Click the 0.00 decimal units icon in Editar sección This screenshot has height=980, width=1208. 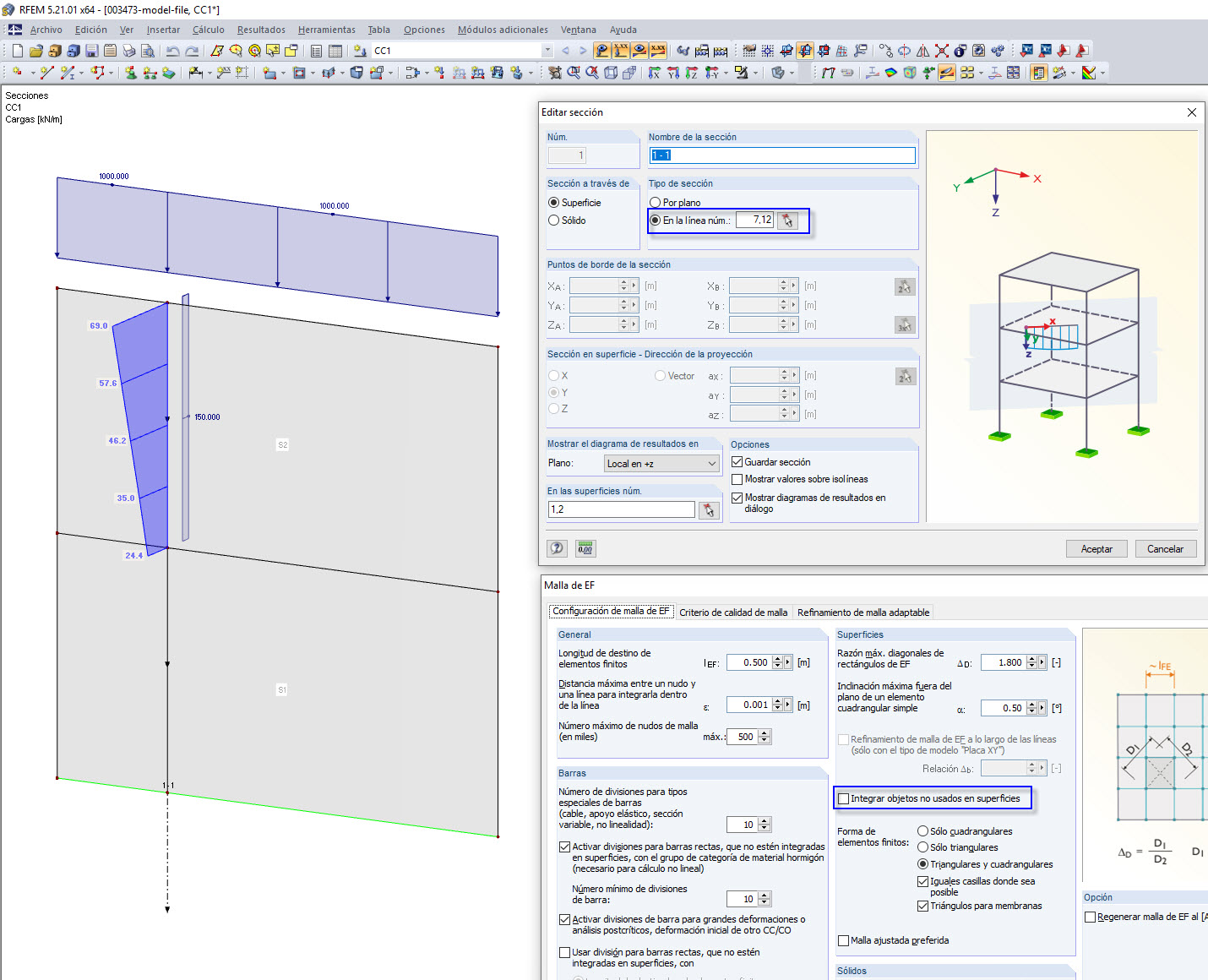585,548
